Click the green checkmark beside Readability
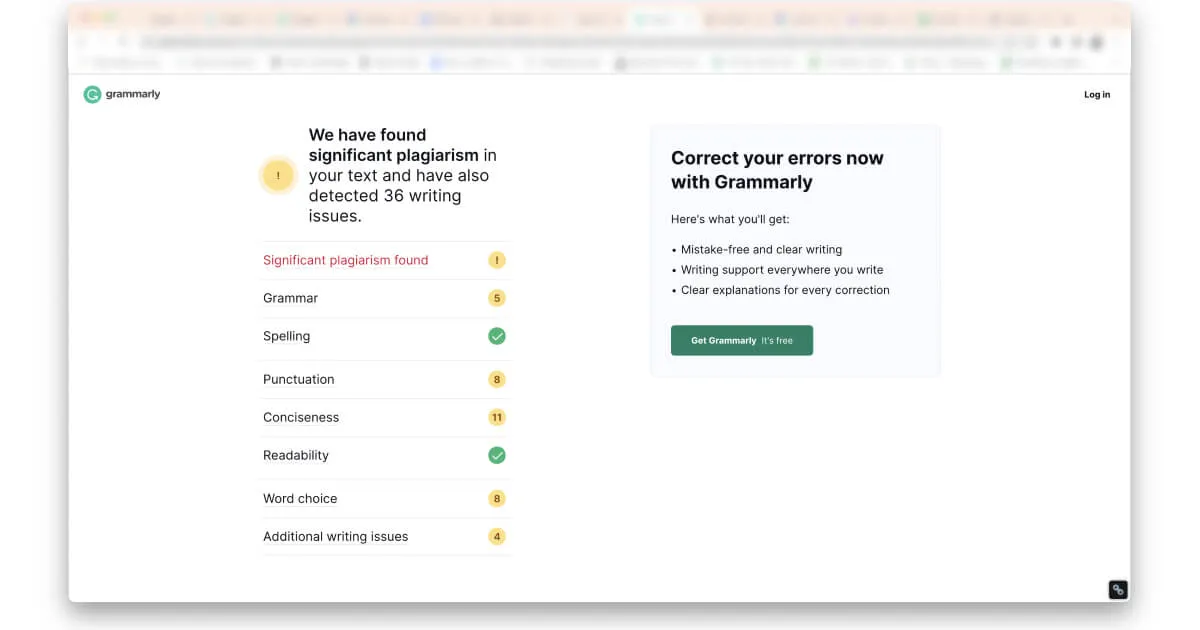The height and width of the screenshot is (630, 1200). (x=497, y=455)
